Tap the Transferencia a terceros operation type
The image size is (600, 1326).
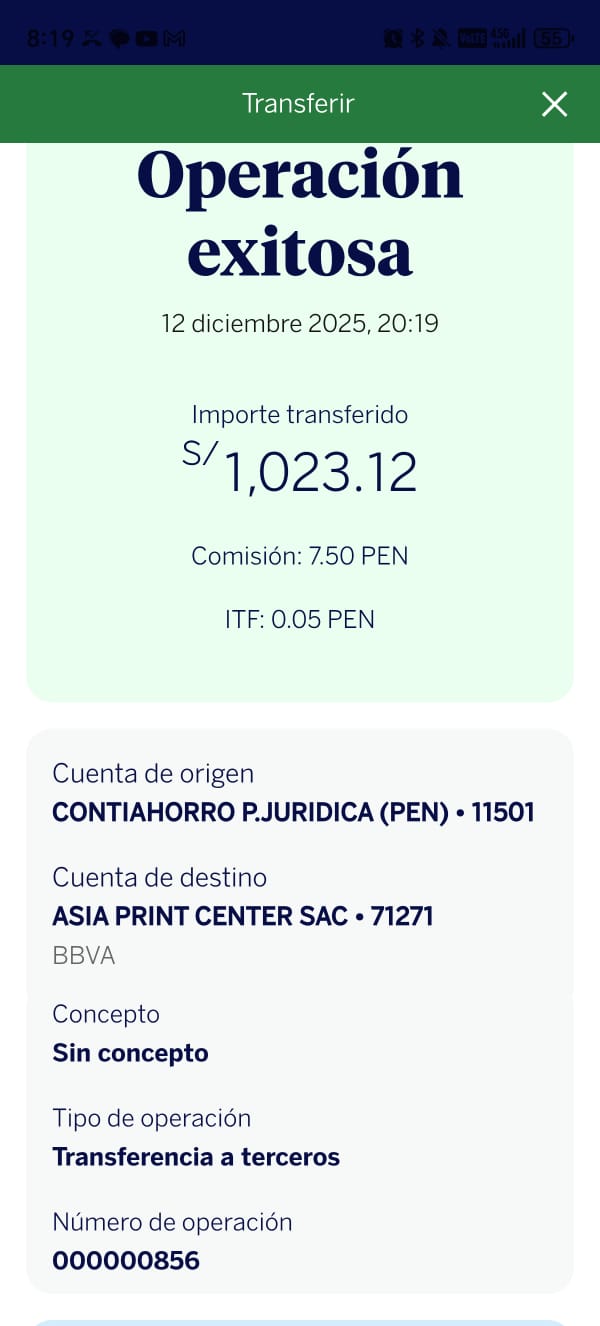196,1157
